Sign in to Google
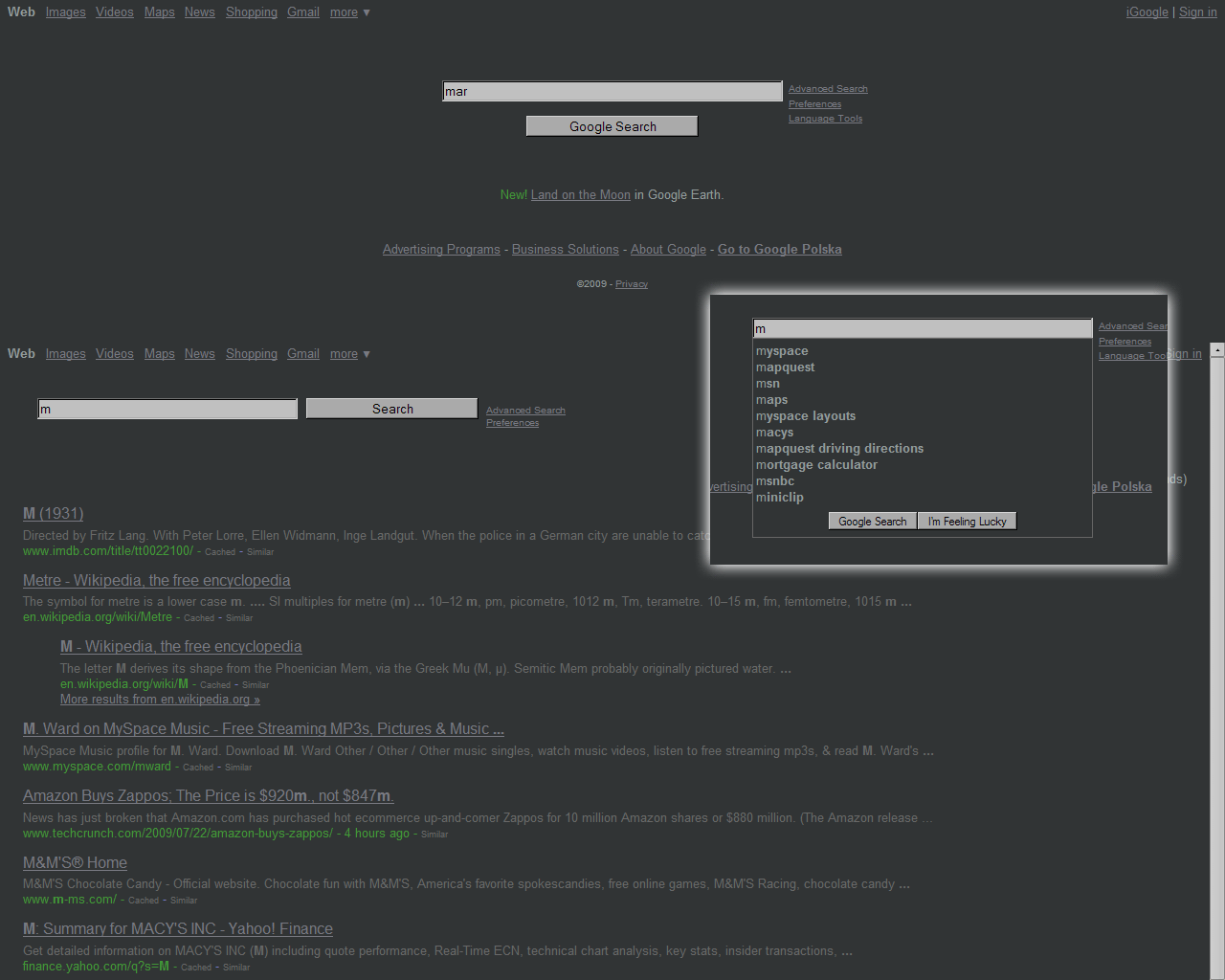Image resolution: width=1225 pixels, height=980 pixels. click(x=1197, y=11)
